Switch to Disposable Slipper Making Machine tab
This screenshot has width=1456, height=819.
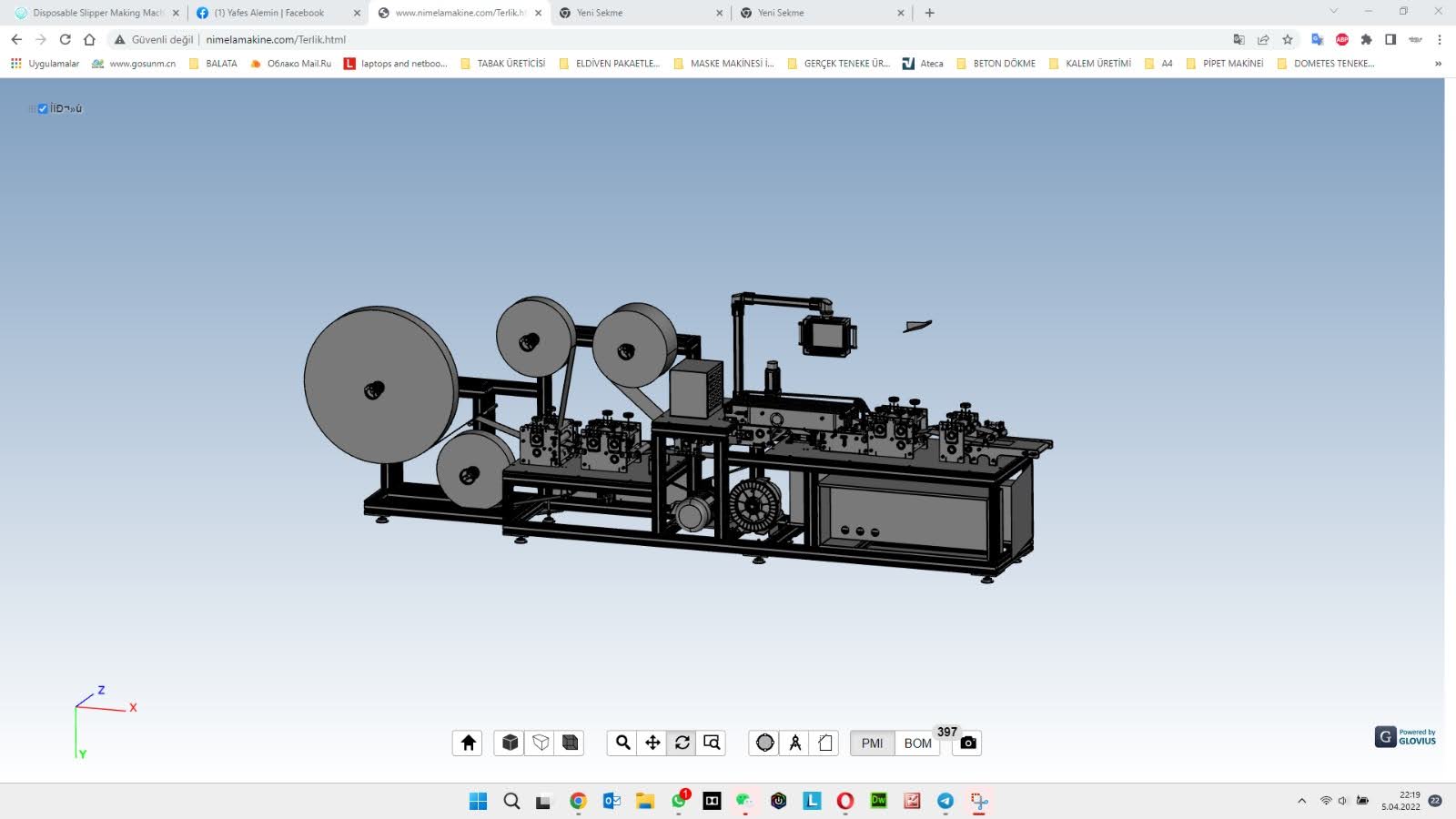pyautogui.click(x=97, y=13)
